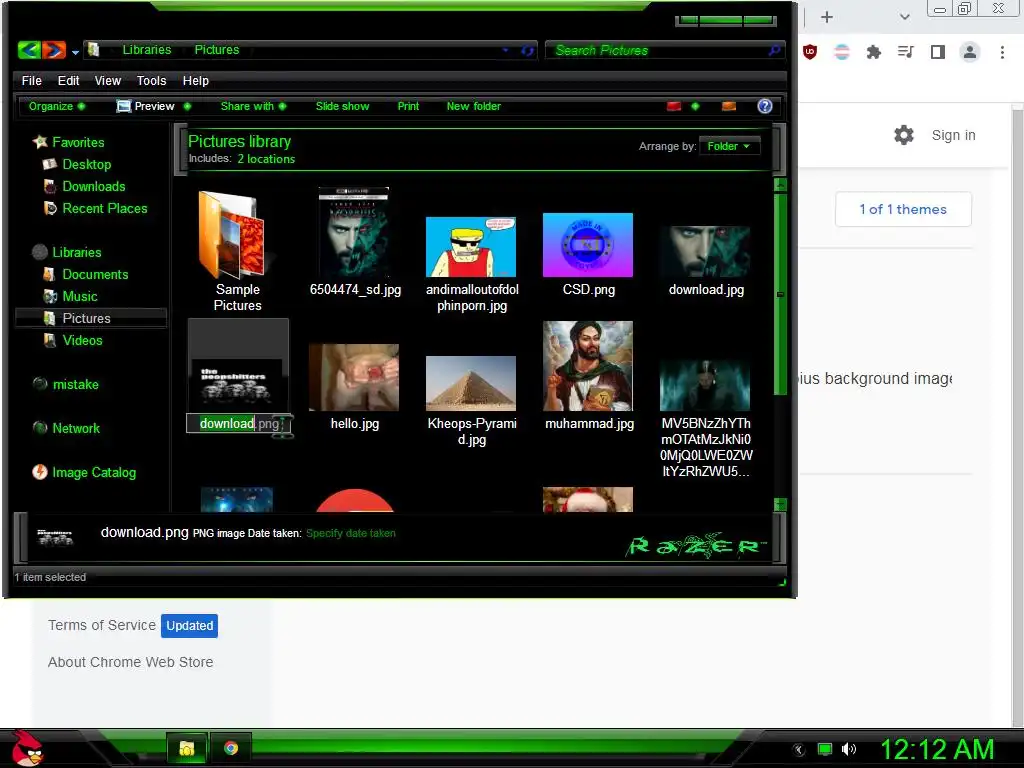The width and height of the screenshot is (1024, 768).
Task: Open the View menu
Action: (108, 80)
